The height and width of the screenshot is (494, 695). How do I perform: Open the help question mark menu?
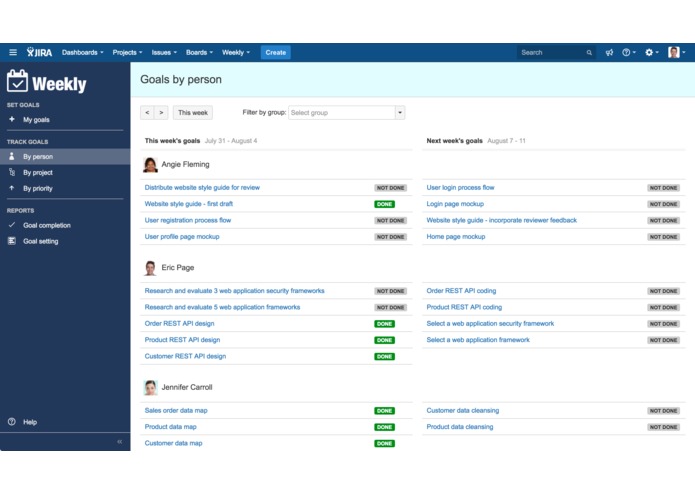[x=629, y=52]
